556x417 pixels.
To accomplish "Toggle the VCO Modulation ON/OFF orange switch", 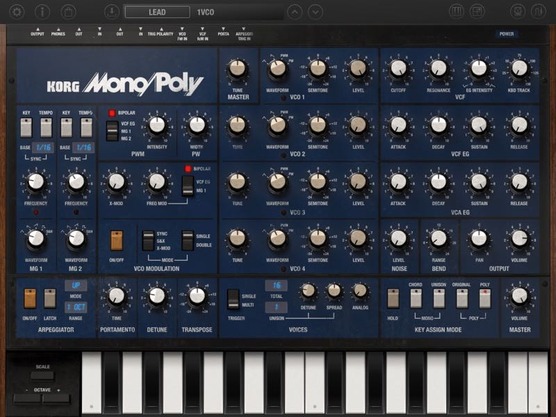I will [x=117, y=241].
